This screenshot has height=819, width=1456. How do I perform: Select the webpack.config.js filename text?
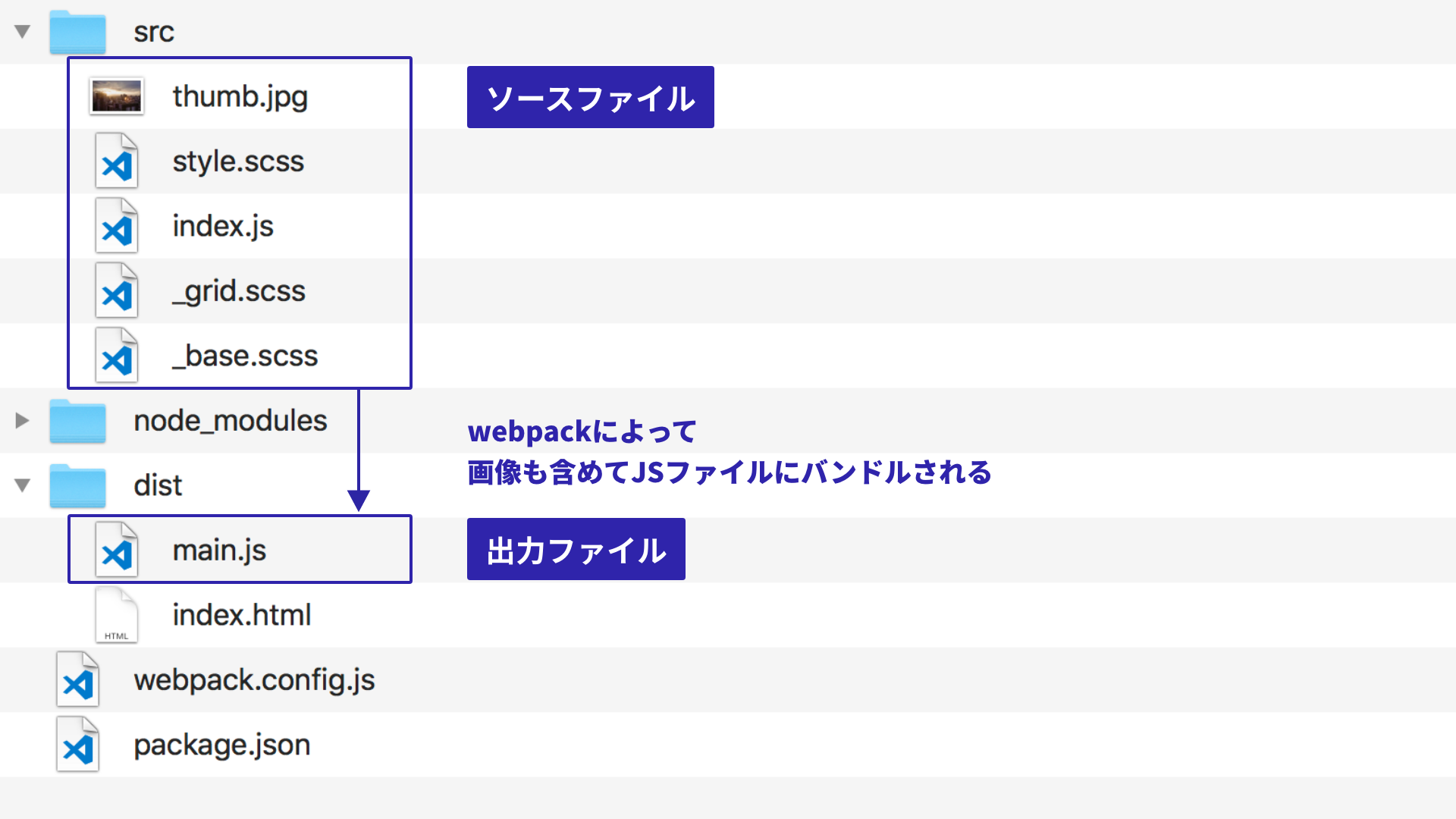tap(254, 679)
